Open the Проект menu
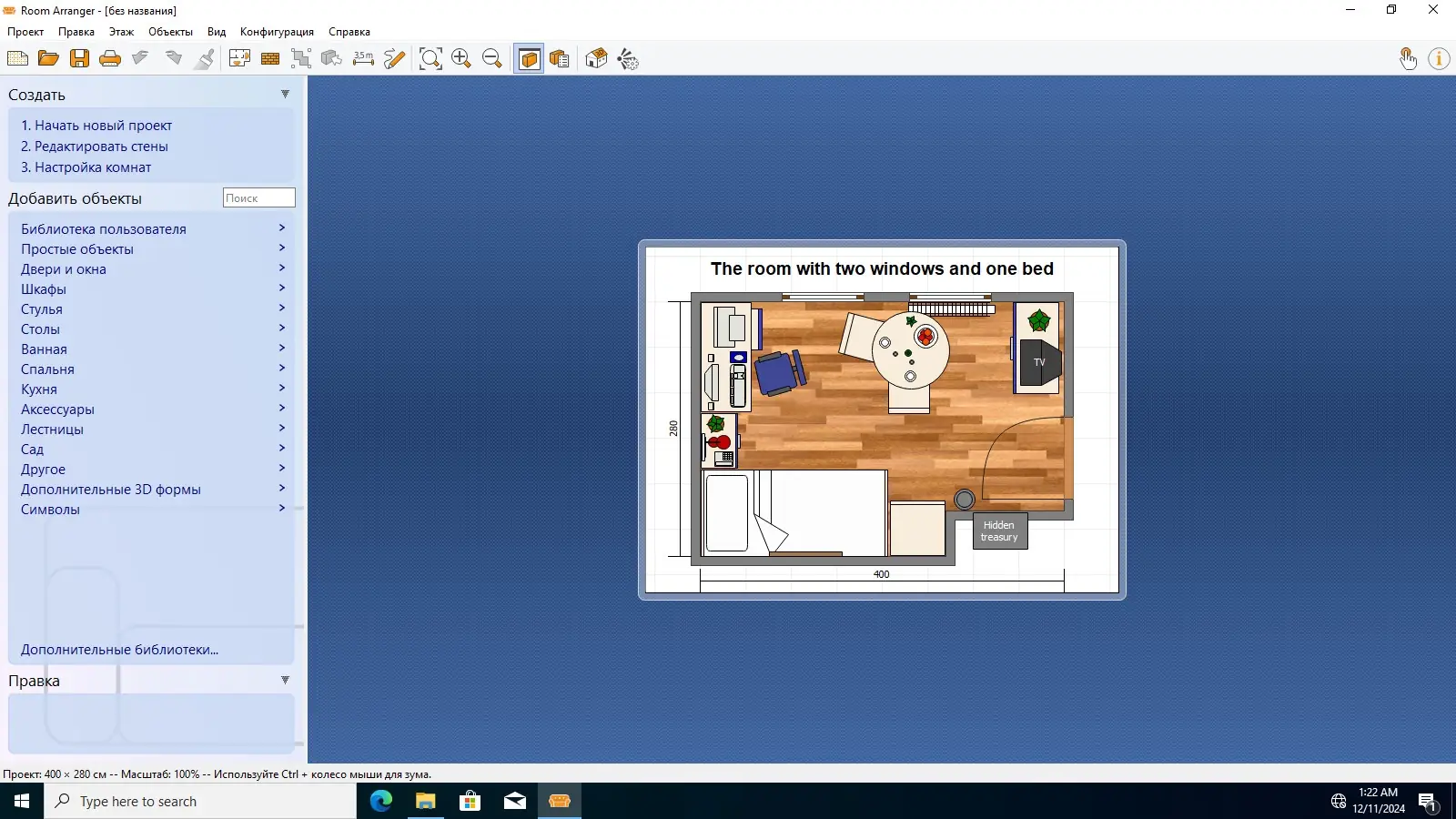This screenshot has height=819, width=1456. point(25,32)
